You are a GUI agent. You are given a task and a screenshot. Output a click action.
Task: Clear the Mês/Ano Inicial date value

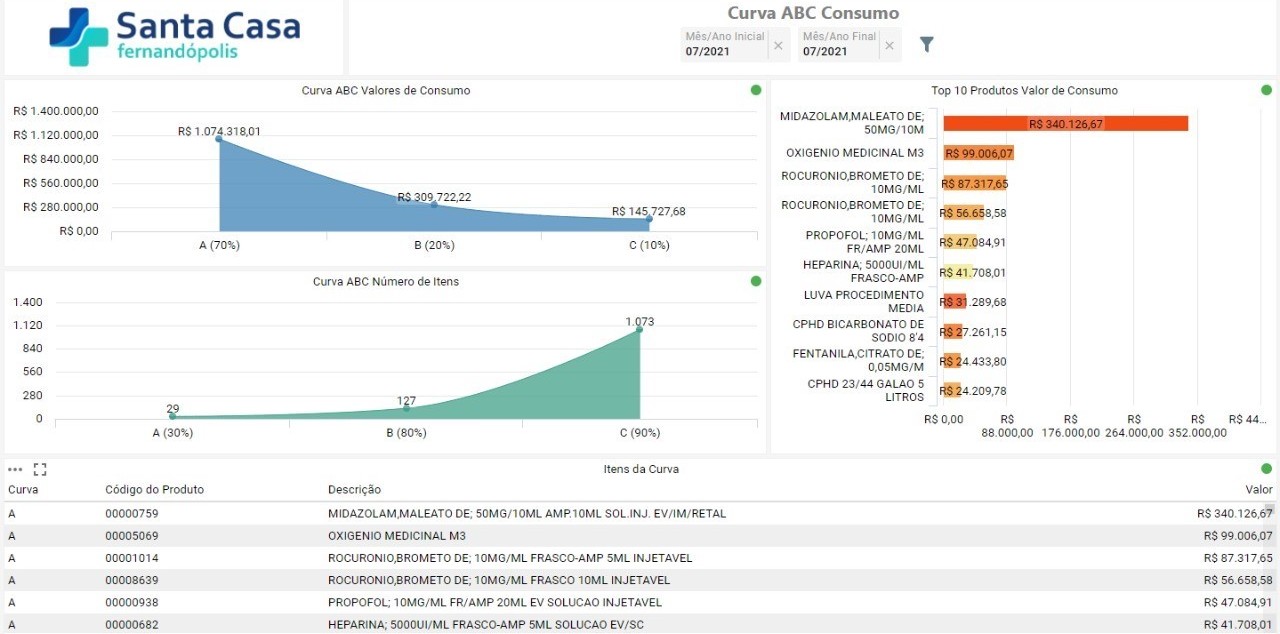[778, 45]
